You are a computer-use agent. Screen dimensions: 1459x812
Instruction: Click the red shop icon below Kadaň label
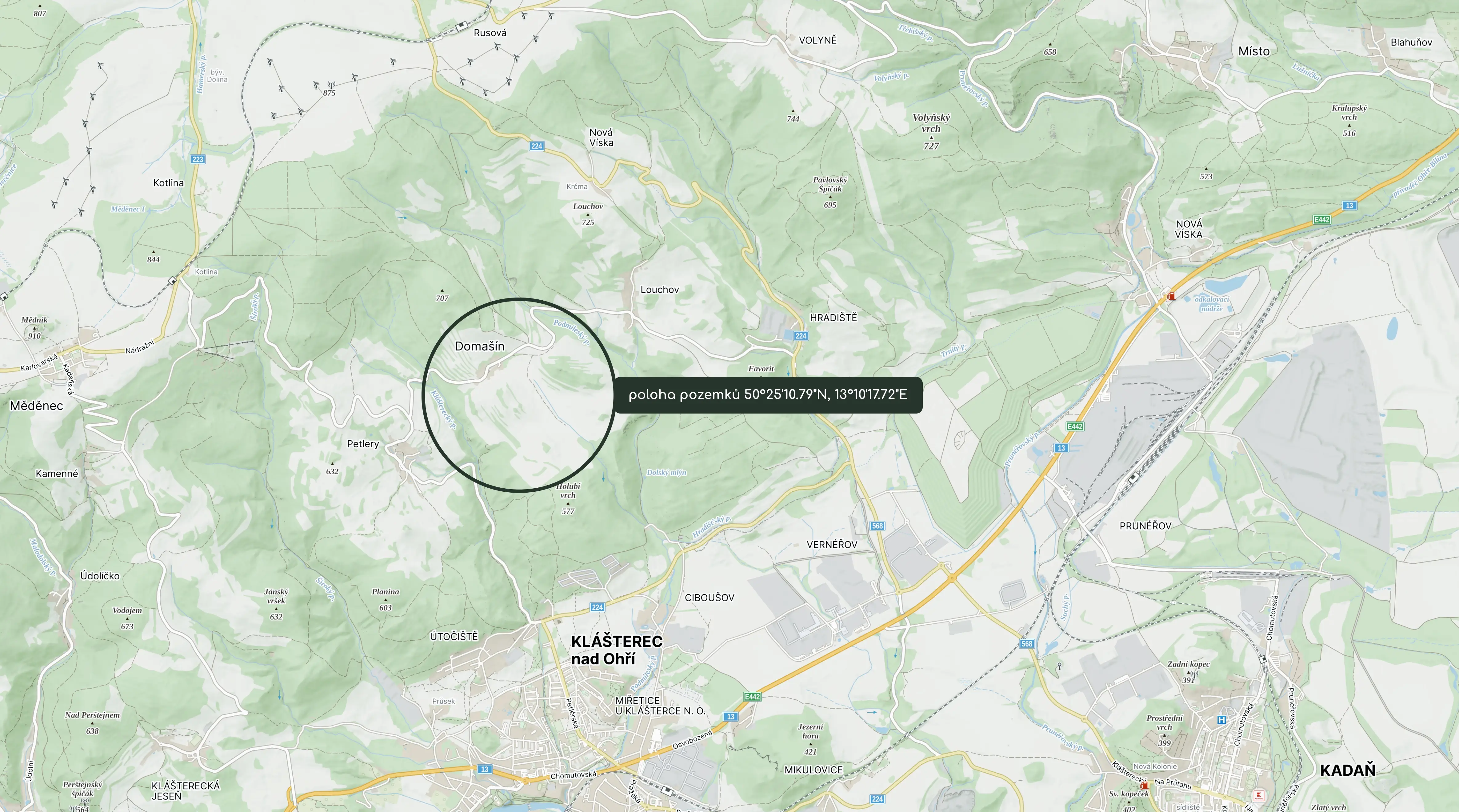(1259, 795)
